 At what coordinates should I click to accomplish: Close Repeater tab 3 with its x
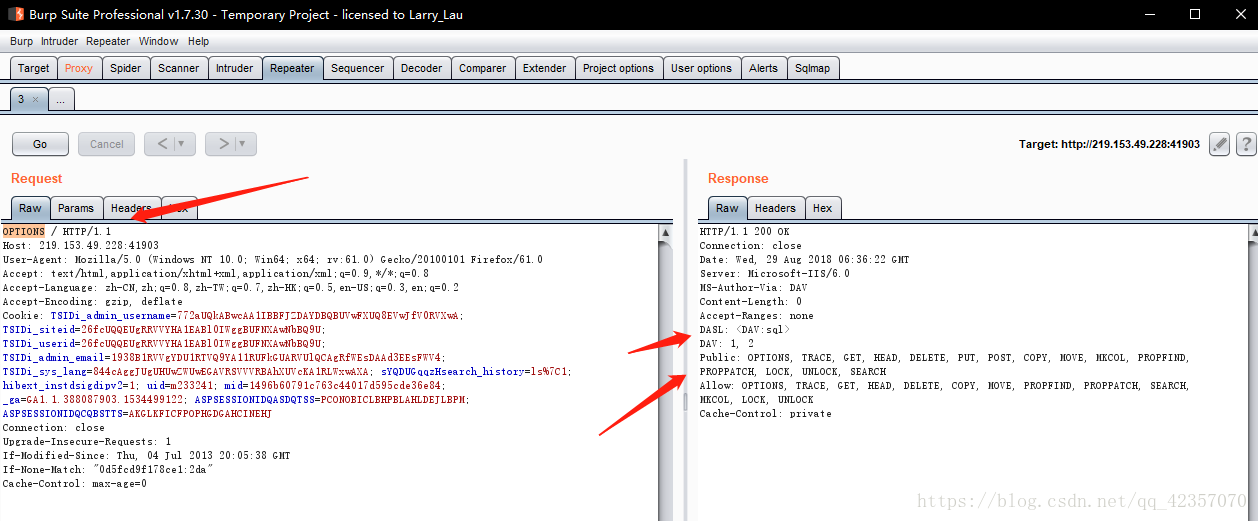[35, 99]
